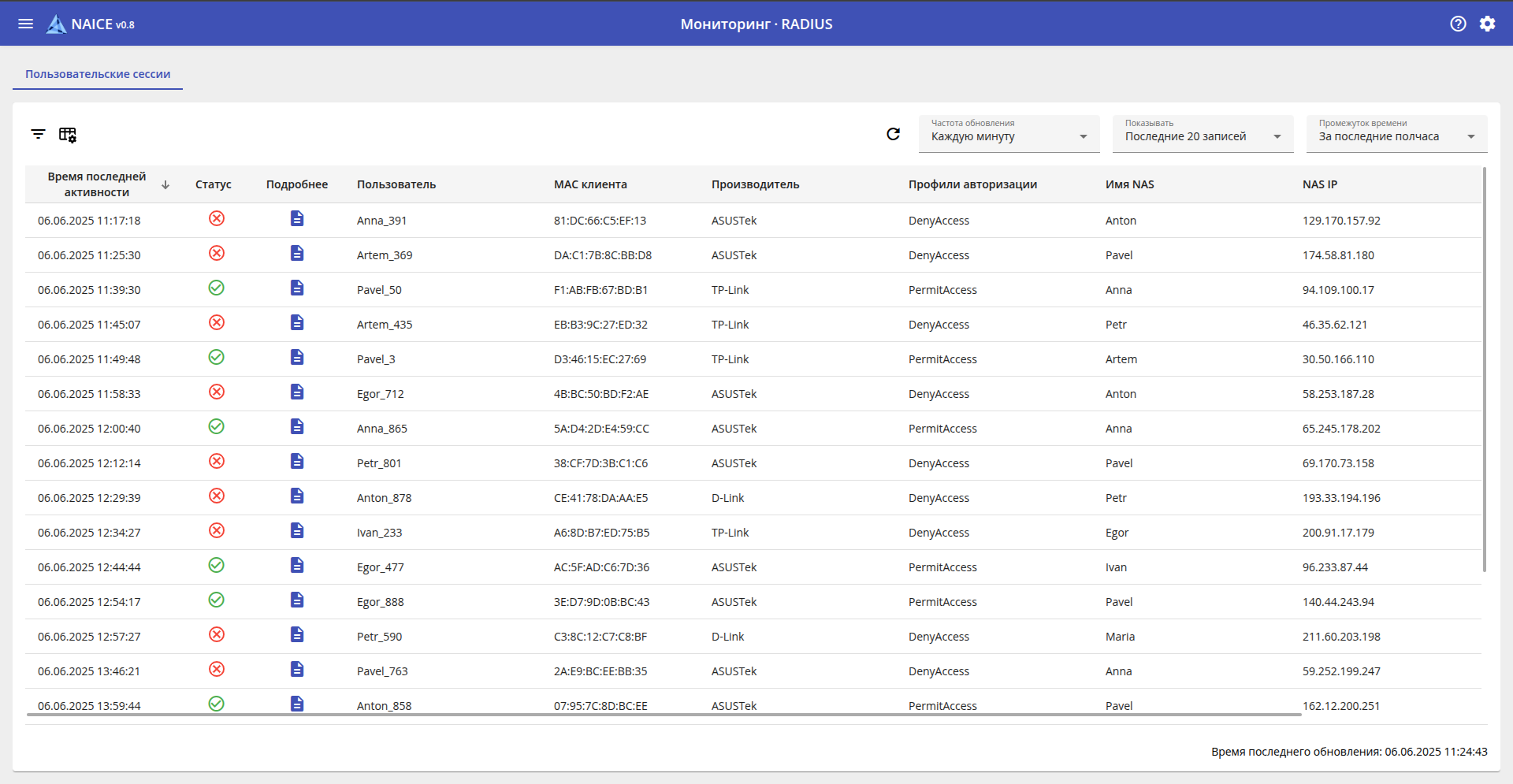Refresh the sessions table
This screenshot has width=1513, height=784.
point(893,134)
